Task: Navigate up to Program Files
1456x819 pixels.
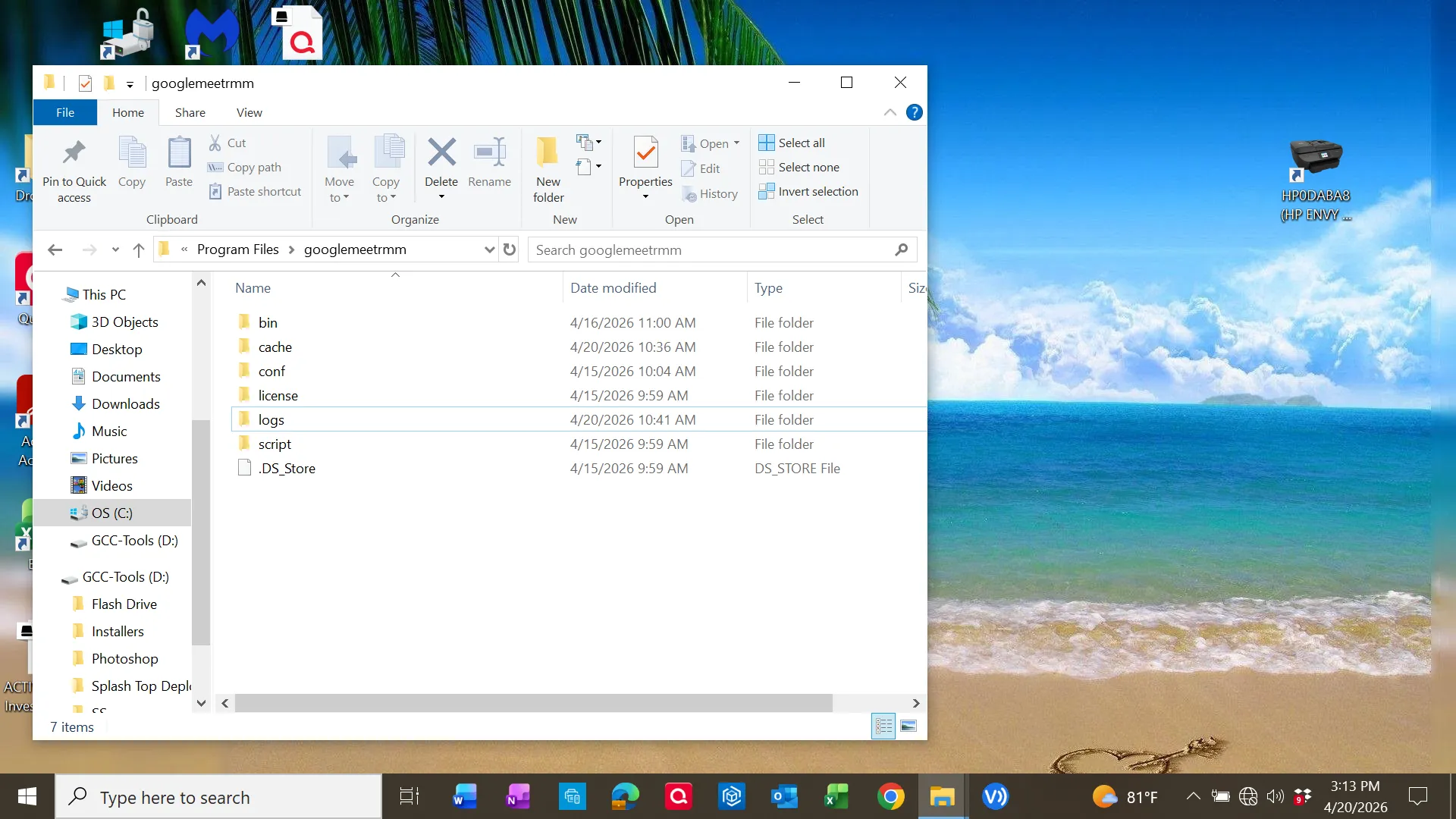Action: (x=138, y=249)
